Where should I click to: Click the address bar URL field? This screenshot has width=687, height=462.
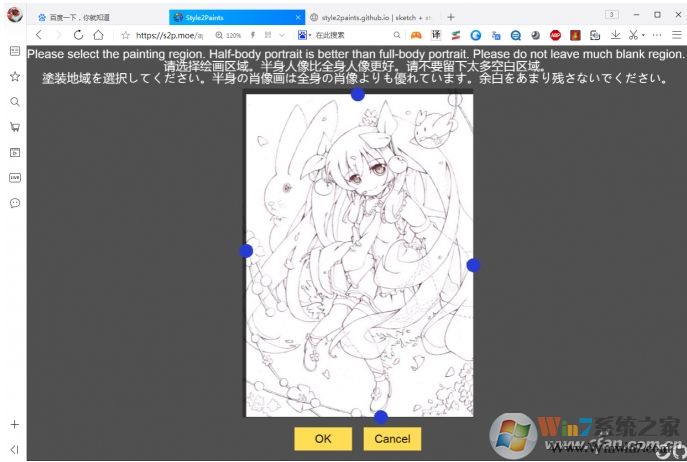coord(163,35)
